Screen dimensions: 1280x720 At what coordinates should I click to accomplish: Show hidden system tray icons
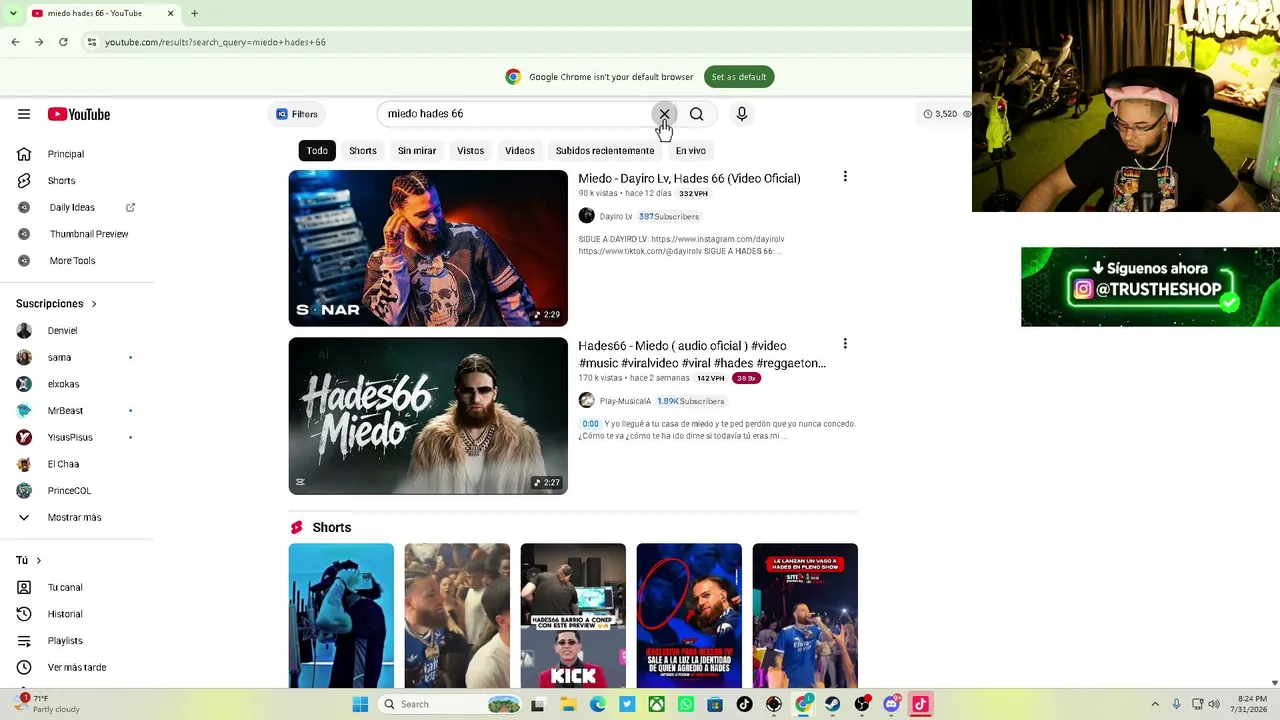click(x=1155, y=704)
